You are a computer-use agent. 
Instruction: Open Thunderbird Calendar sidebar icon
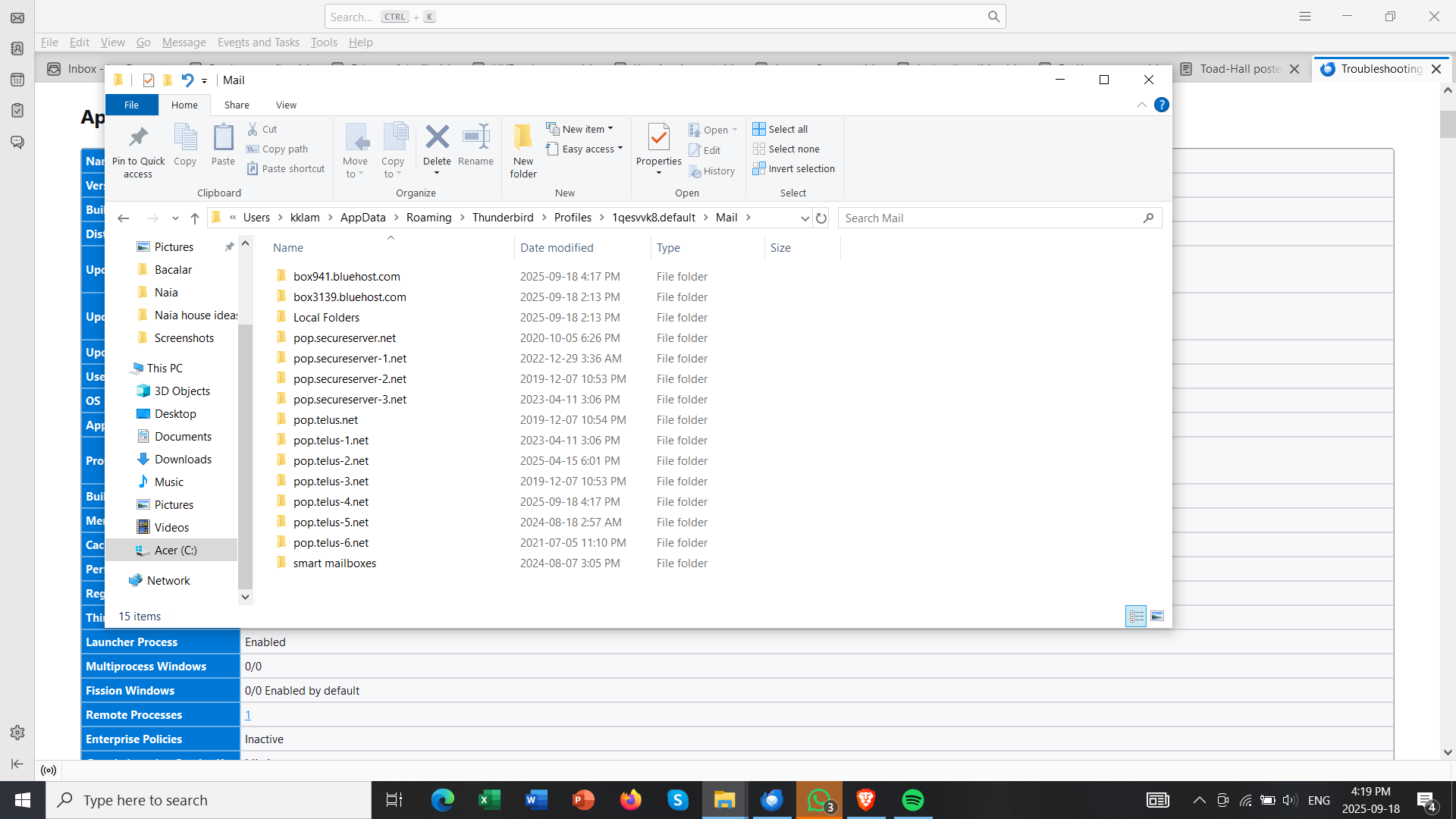(17, 80)
